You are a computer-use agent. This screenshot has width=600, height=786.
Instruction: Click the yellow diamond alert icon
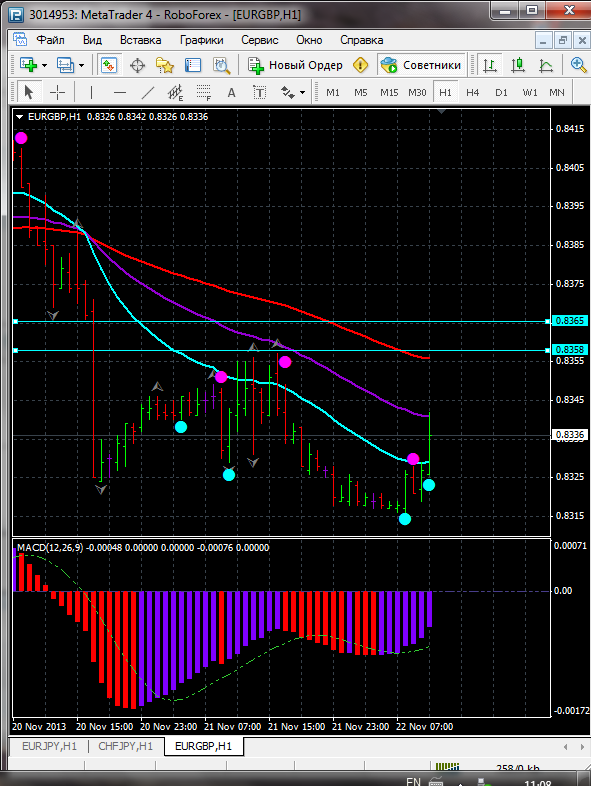click(360, 65)
